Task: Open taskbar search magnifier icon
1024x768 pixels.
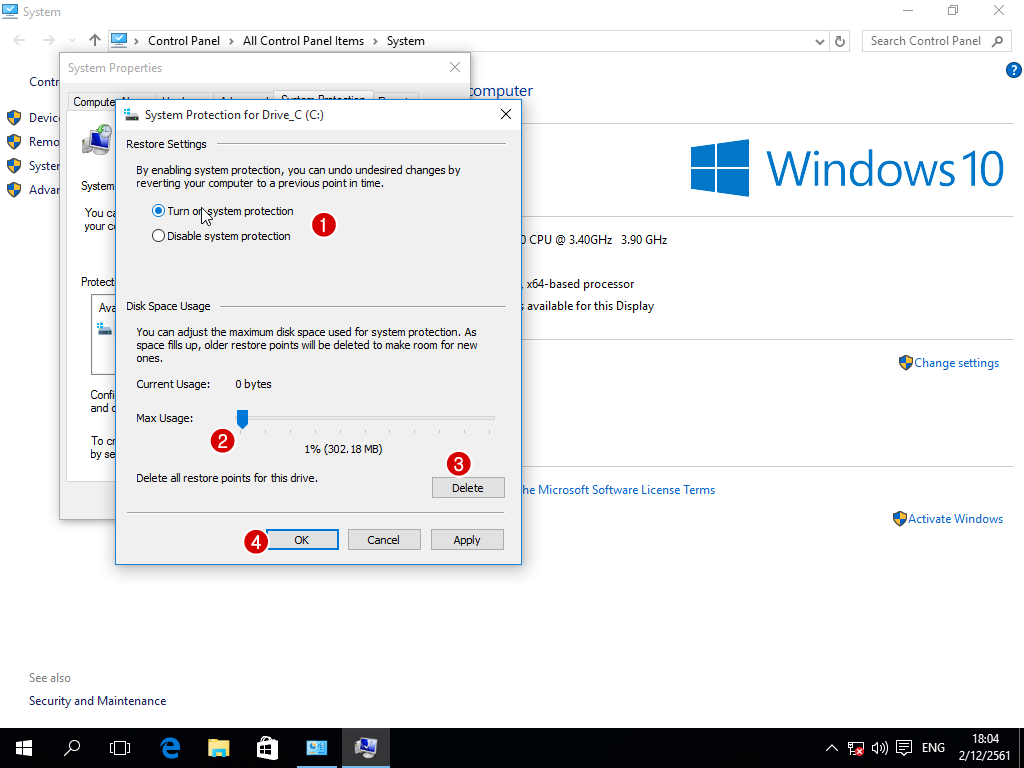Action: (72, 748)
